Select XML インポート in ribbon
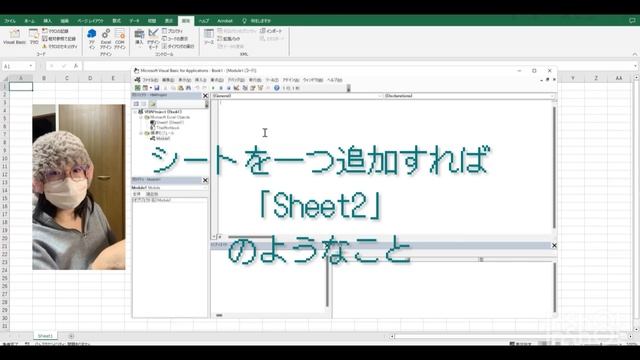 coord(271,31)
